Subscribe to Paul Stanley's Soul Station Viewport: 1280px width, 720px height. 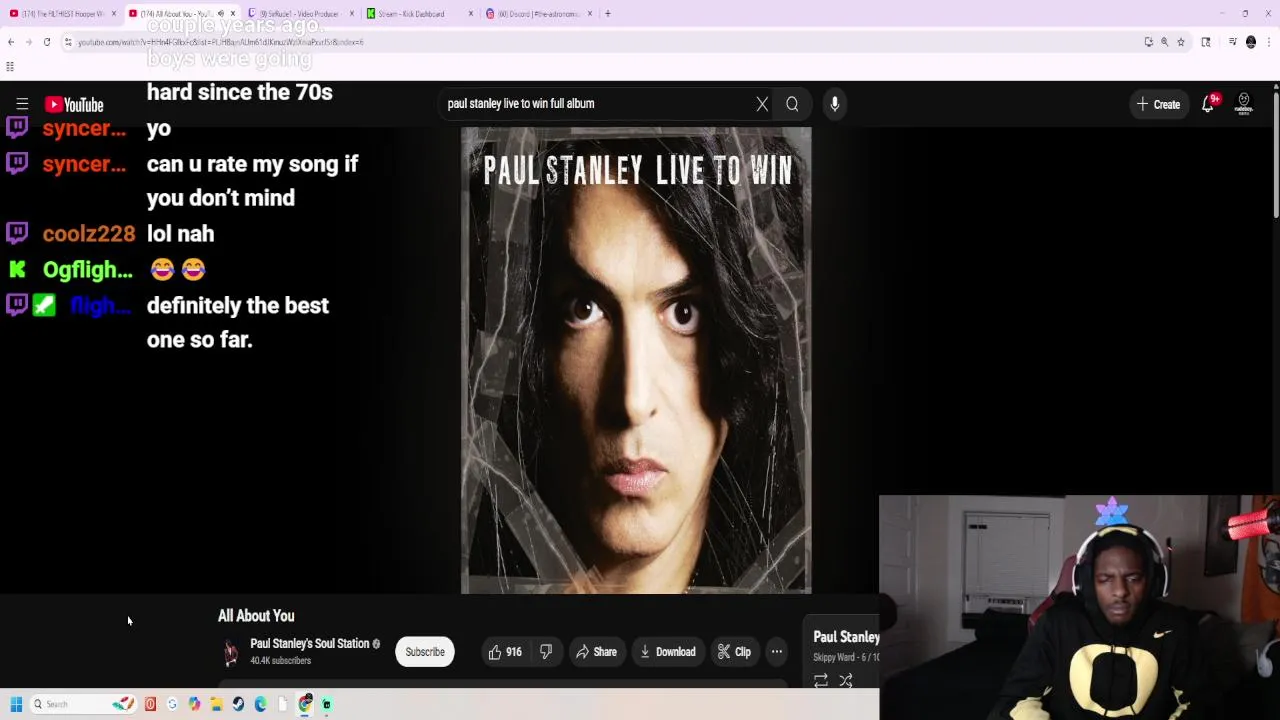(425, 652)
